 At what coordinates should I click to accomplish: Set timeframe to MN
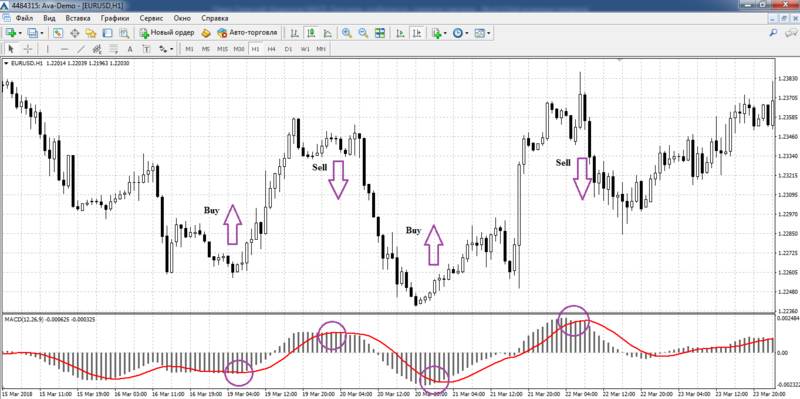[321, 49]
